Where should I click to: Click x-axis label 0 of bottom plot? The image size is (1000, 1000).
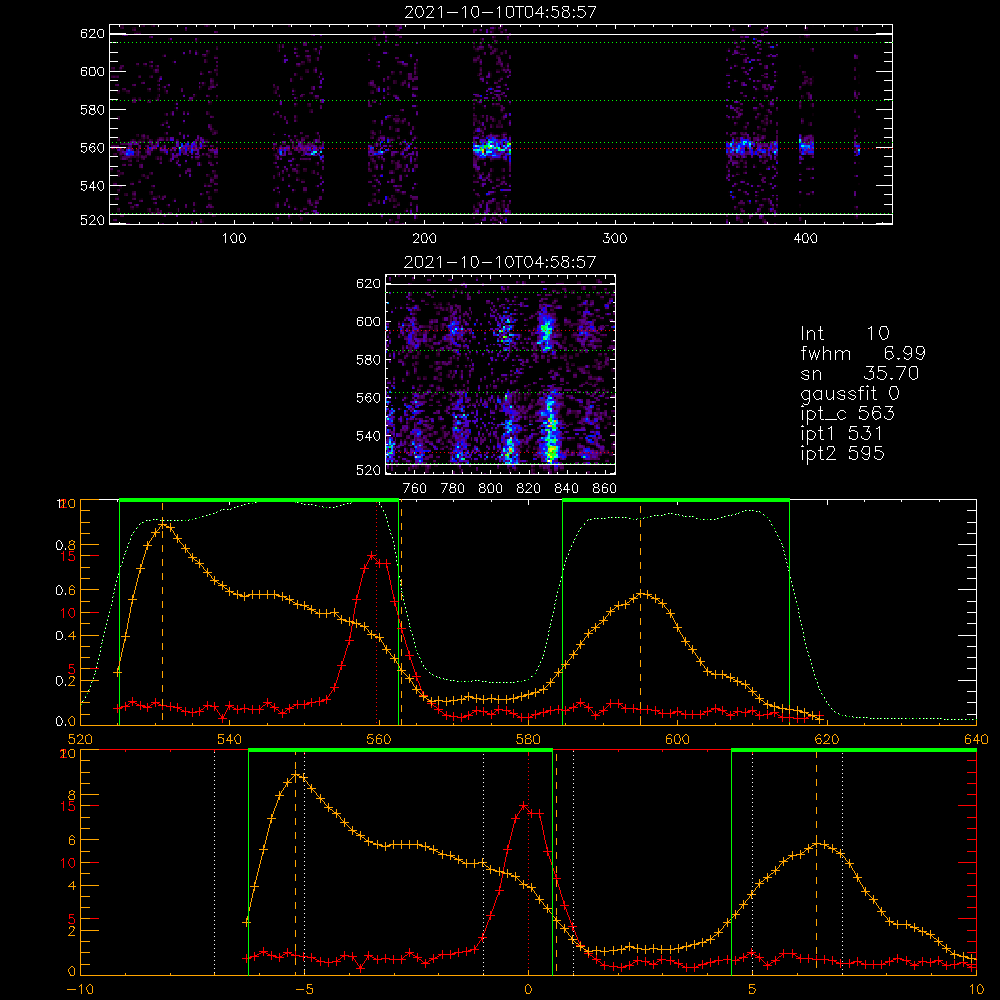click(528, 989)
